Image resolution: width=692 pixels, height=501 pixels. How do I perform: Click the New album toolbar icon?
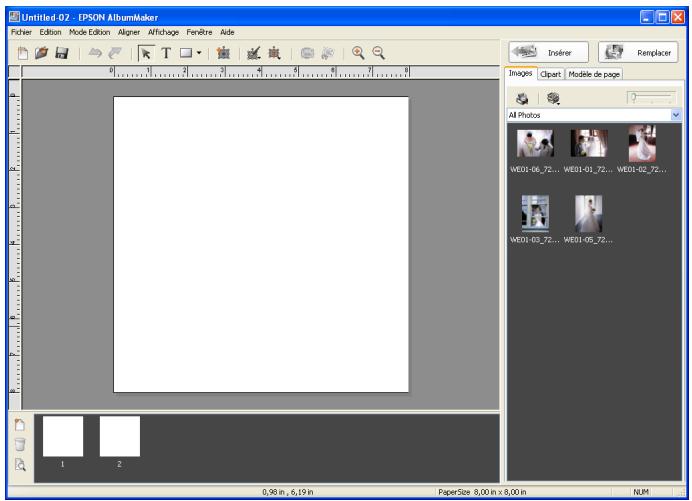point(23,53)
